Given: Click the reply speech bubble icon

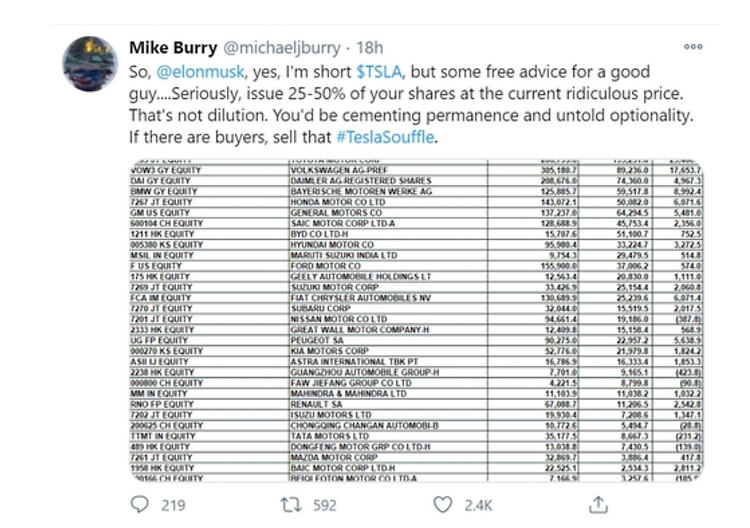Looking at the screenshot, I should point(140,505).
